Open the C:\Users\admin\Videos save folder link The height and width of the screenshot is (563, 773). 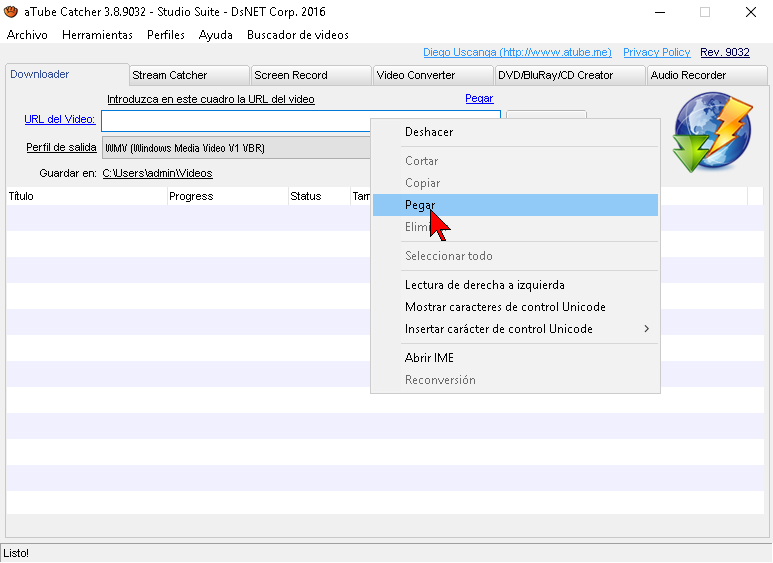(157, 173)
